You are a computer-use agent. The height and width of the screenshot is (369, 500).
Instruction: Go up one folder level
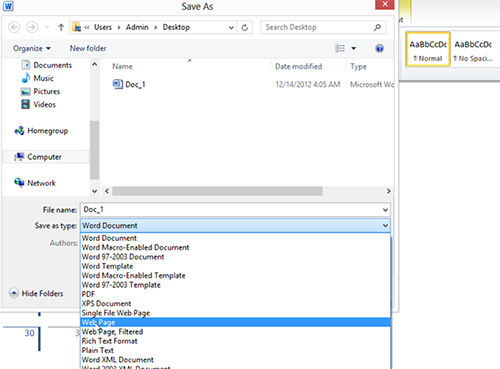click(x=61, y=27)
